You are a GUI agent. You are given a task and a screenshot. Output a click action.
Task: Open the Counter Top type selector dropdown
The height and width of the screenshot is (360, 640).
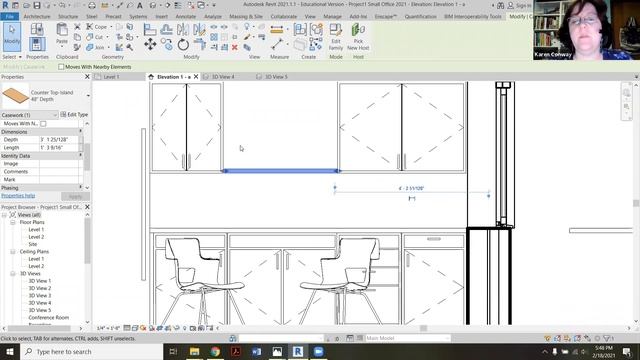click(88, 96)
